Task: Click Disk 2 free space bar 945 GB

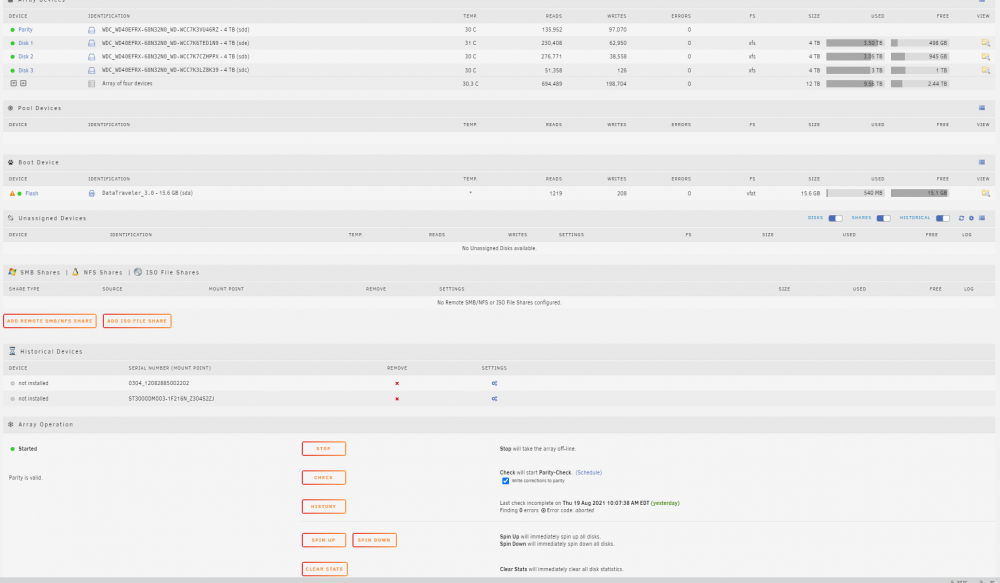Action: tap(920, 56)
